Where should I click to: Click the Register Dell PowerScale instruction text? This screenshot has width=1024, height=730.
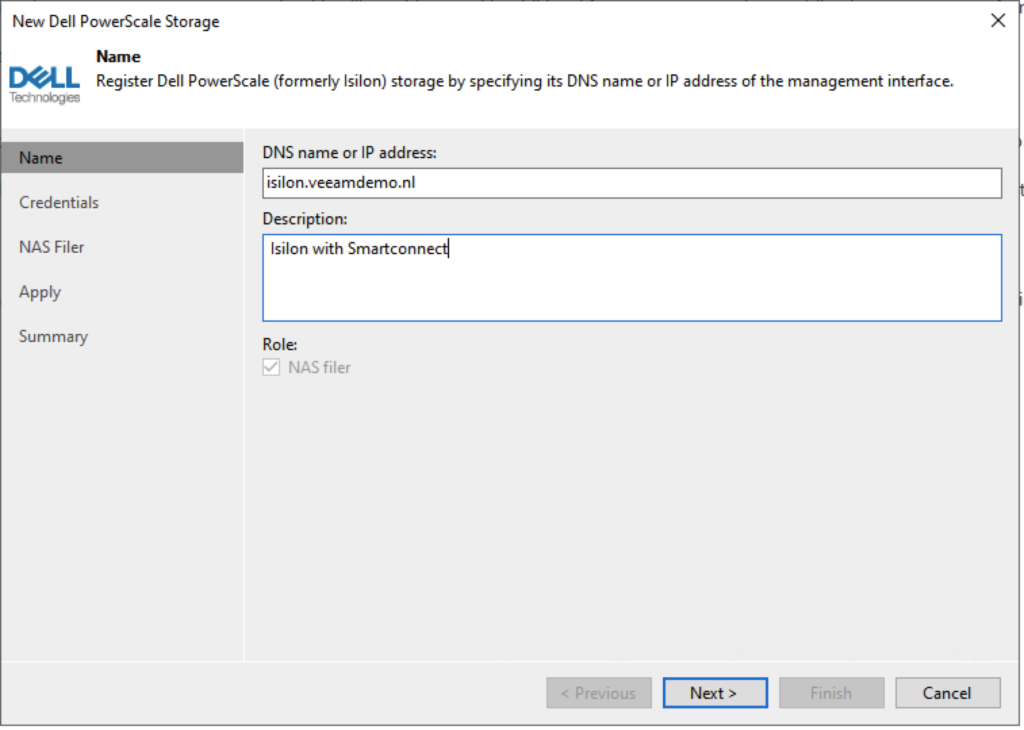click(x=524, y=81)
